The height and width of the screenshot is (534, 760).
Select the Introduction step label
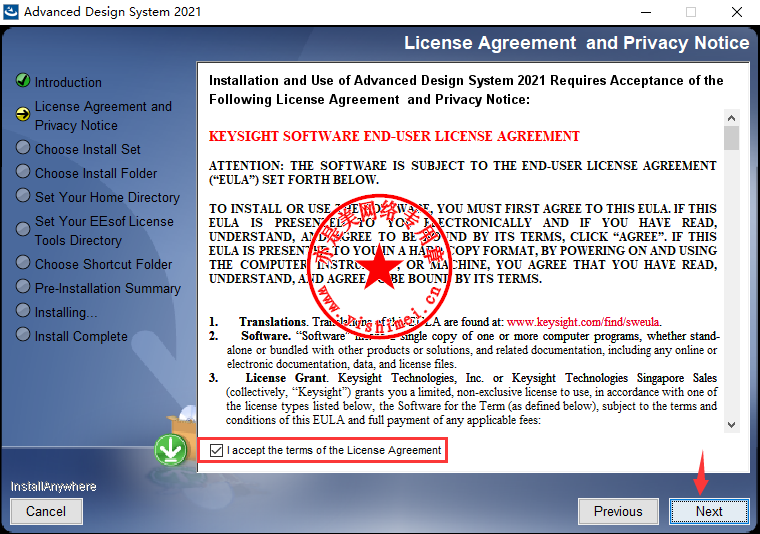pos(68,82)
